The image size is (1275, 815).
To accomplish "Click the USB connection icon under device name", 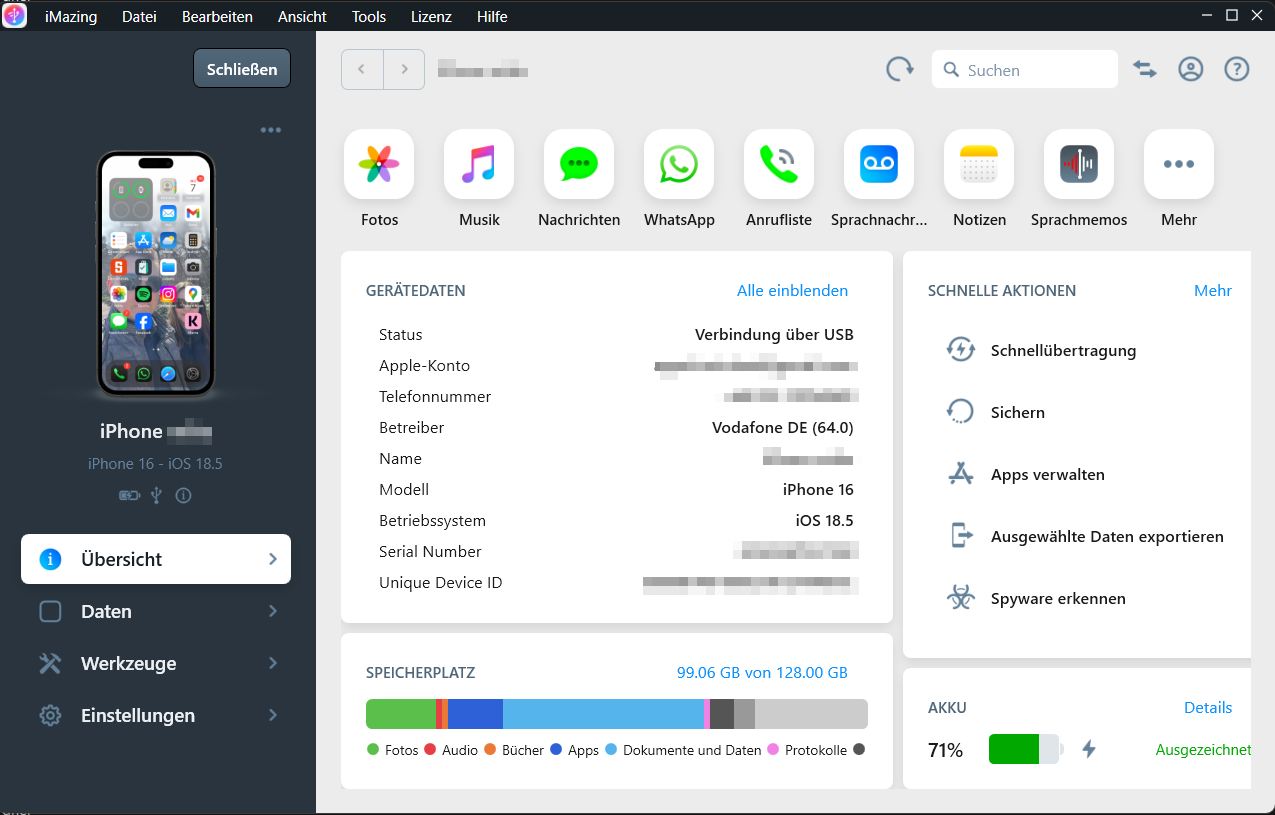I will pos(156,495).
